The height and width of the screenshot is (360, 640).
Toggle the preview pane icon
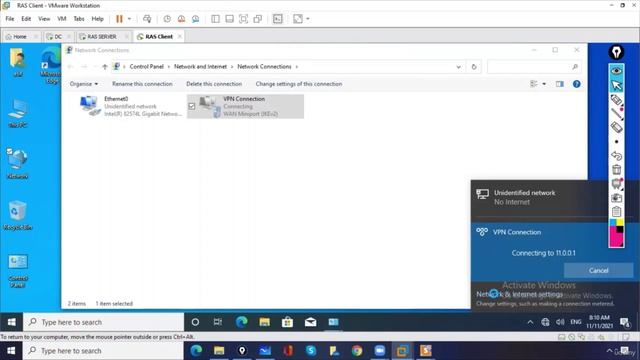tap(560, 84)
